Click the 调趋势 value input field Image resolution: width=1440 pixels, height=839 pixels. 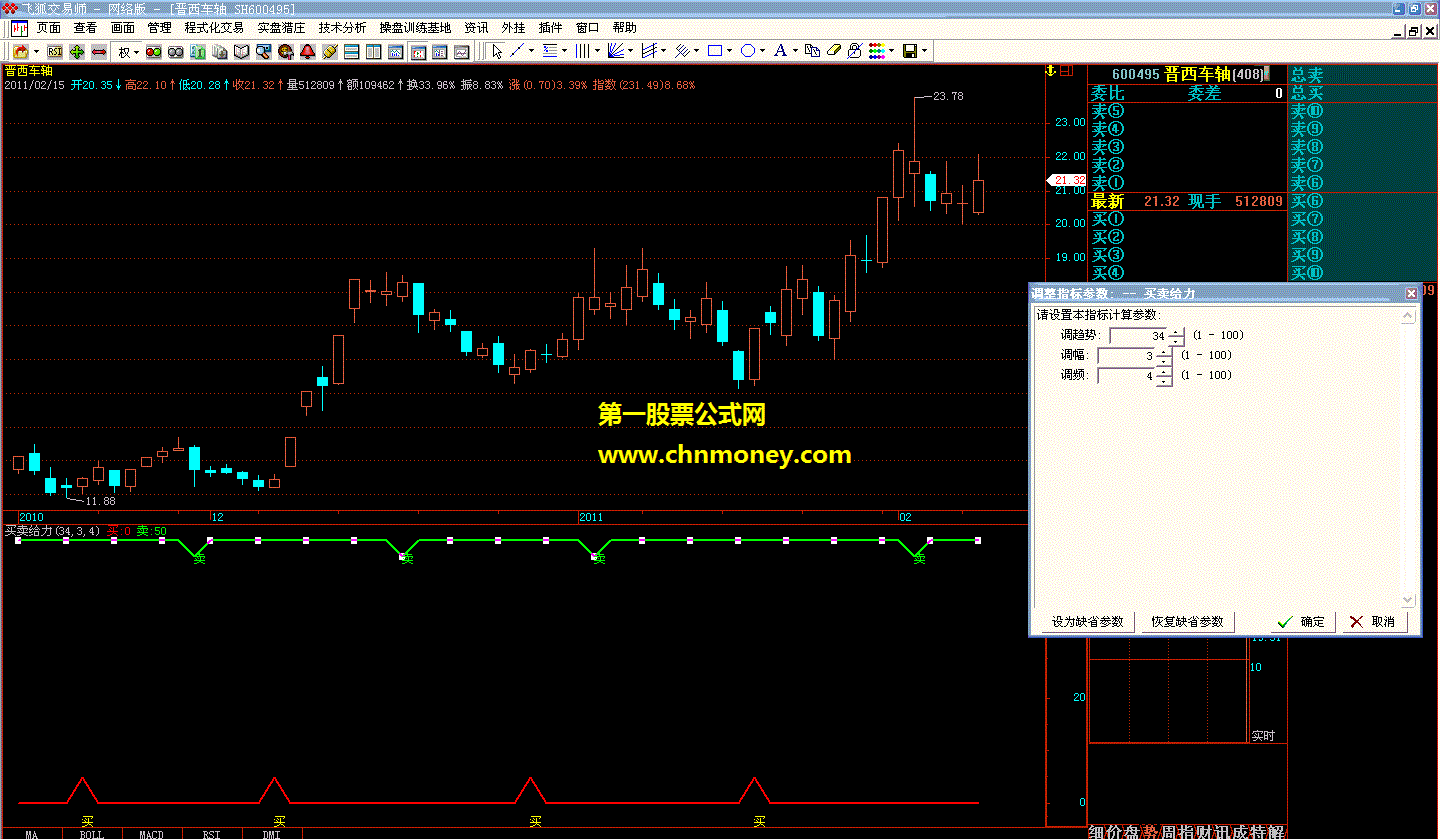(1138, 336)
